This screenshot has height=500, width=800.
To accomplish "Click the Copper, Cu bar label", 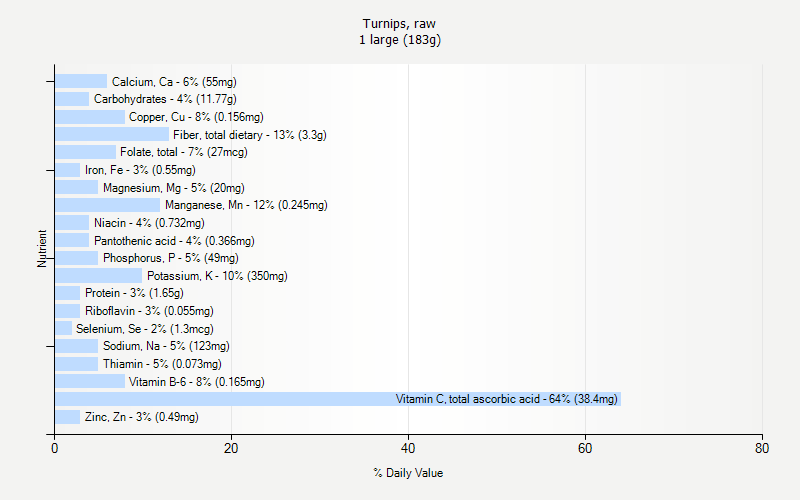I will click(x=196, y=117).
